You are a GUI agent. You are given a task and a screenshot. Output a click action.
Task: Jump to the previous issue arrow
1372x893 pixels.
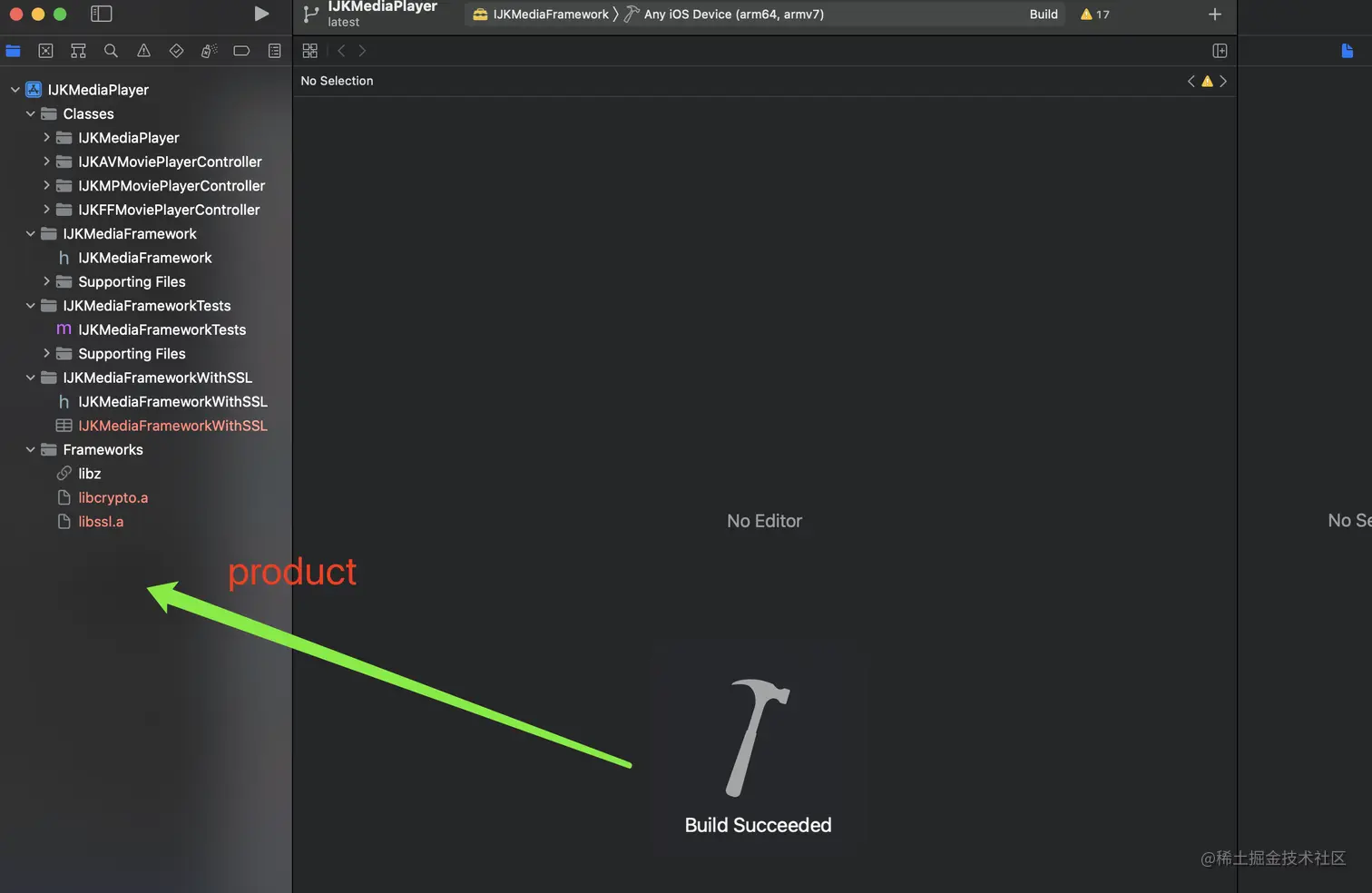1191,81
